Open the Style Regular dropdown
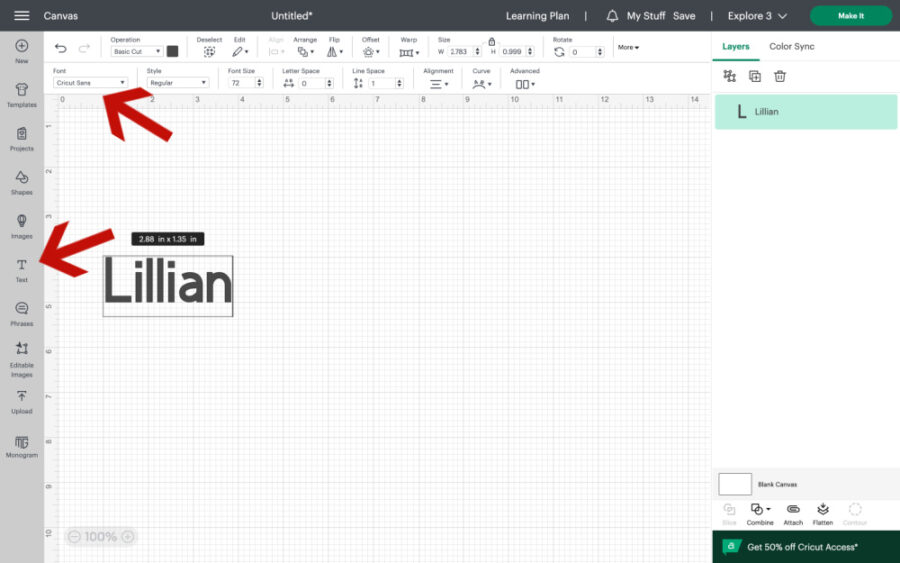Image resolution: width=900 pixels, height=563 pixels. tap(178, 83)
